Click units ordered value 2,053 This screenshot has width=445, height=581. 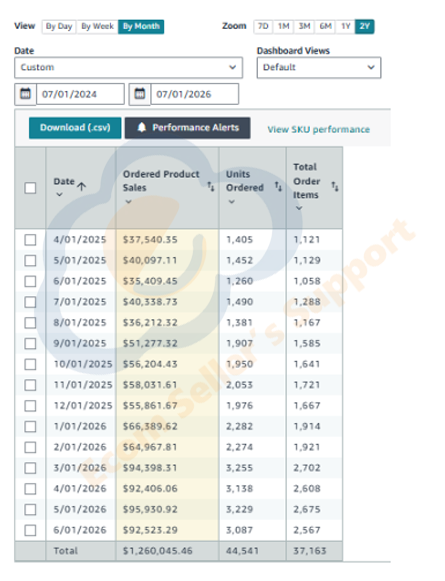coord(239,385)
